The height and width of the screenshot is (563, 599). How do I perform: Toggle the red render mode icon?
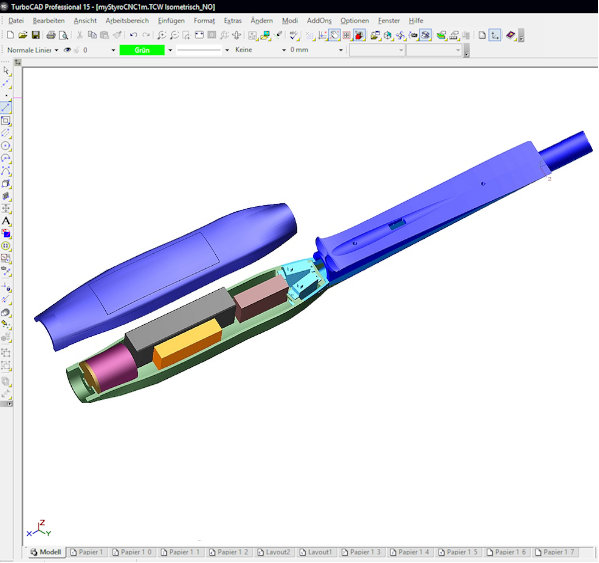coord(359,35)
